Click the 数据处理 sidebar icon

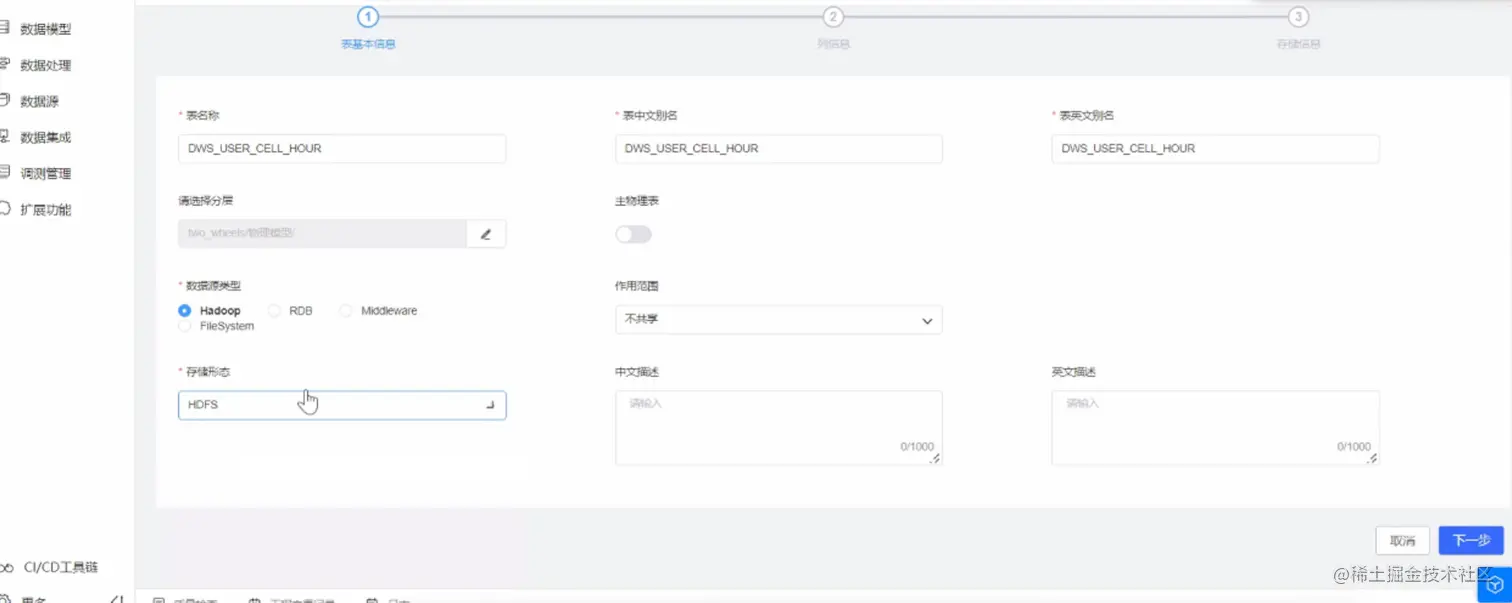(5, 64)
